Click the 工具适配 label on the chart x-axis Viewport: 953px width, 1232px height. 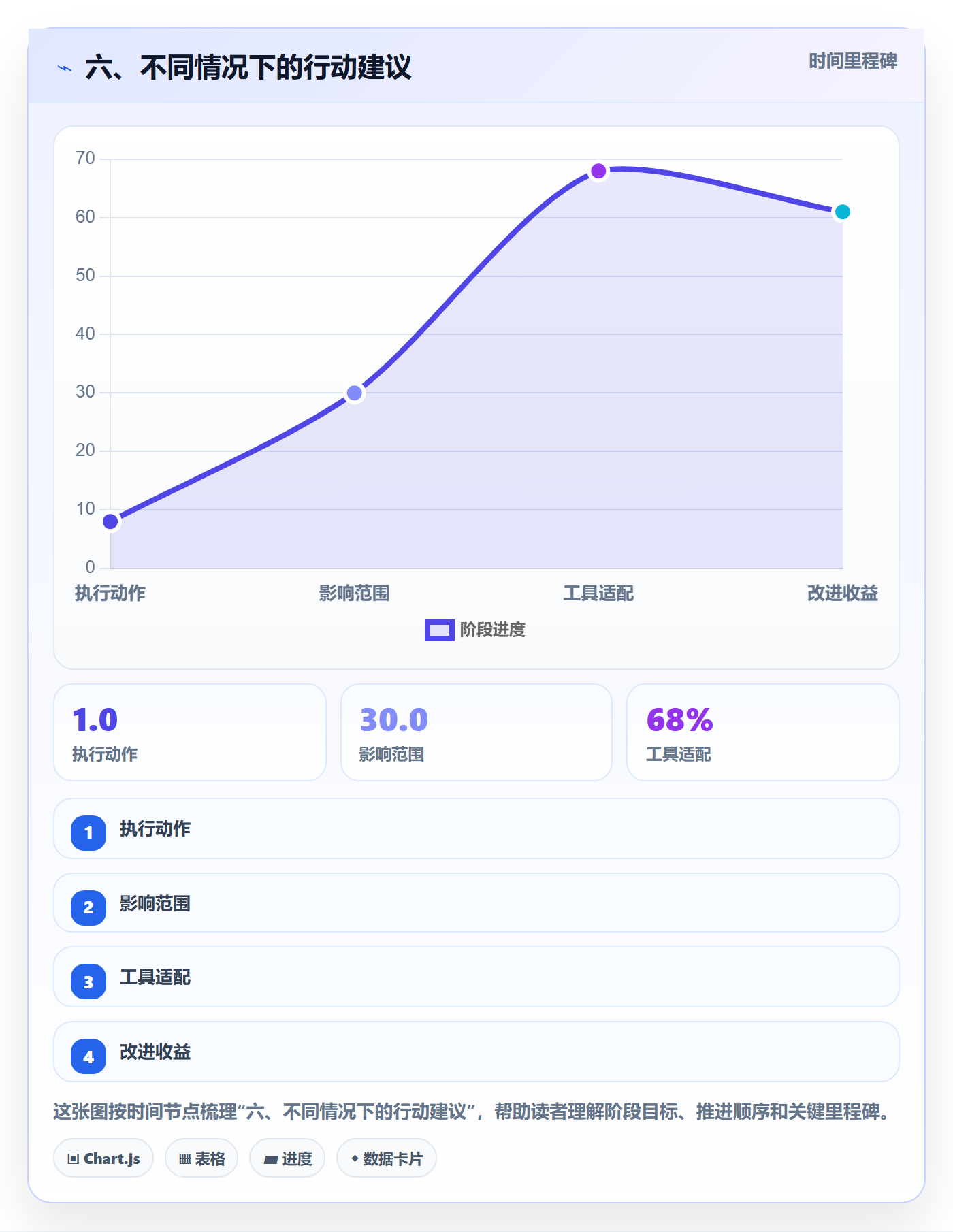pos(598,594)
